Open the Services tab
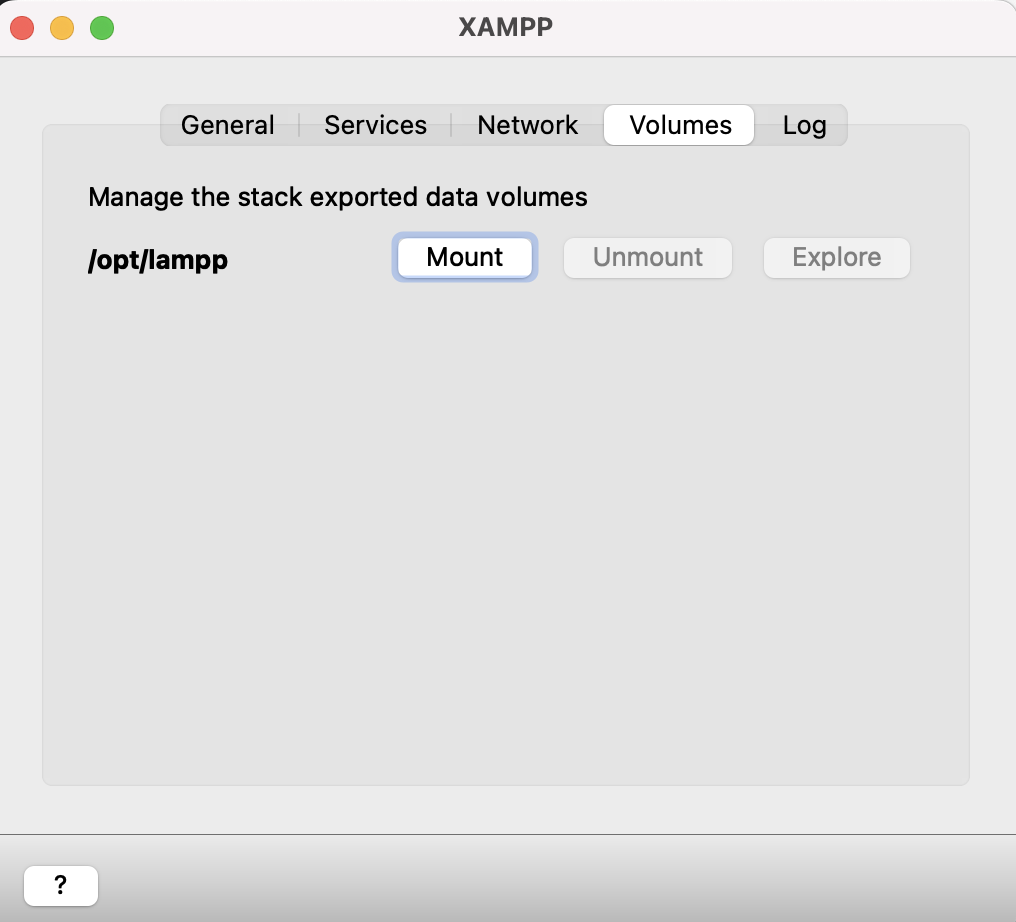Screen dimensions: 1016x922 375,125
